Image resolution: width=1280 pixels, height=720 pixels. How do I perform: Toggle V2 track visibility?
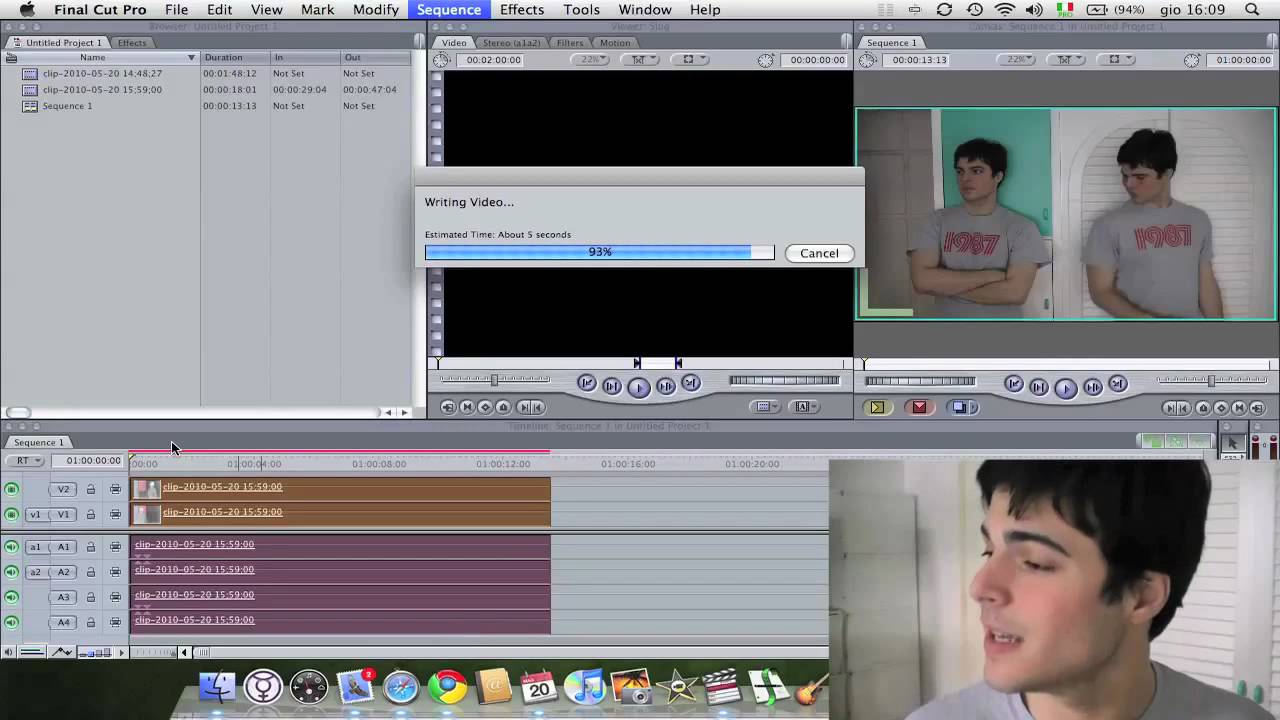[x=11, y=489]
